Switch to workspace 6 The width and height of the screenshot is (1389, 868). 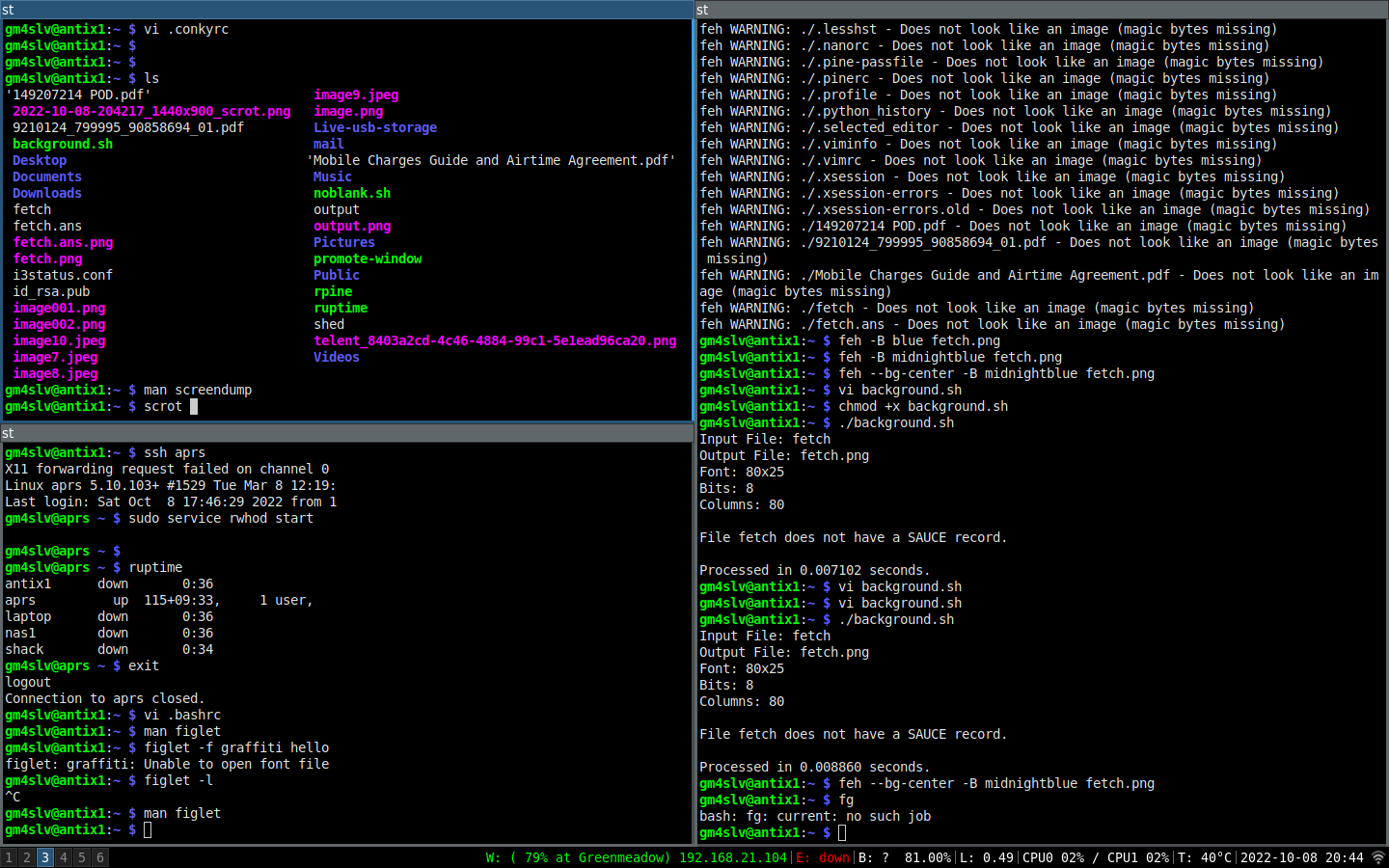coord(100,857)
